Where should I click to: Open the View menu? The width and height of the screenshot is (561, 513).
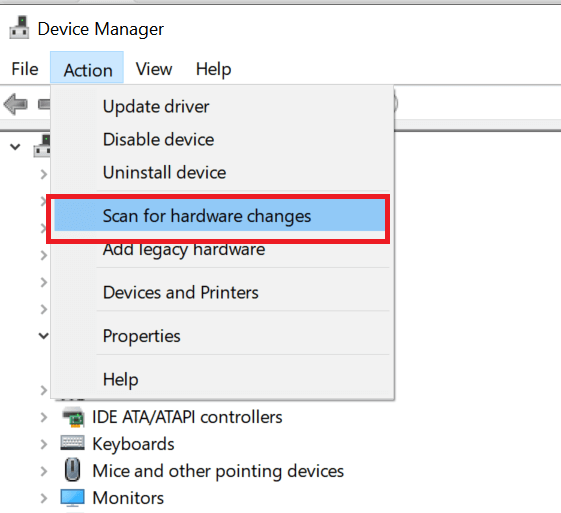click(x=154, y=69)
